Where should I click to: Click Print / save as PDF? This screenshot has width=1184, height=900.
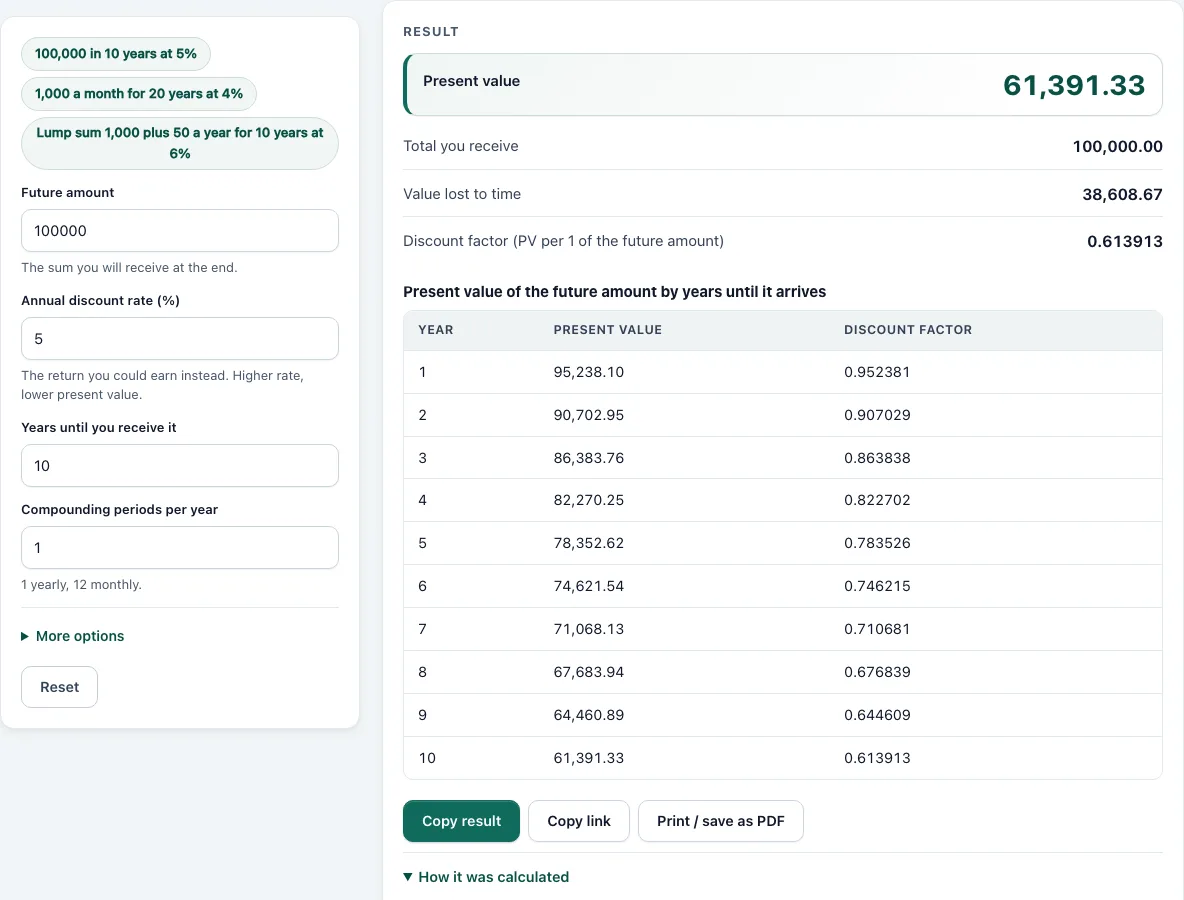[720, 821]
